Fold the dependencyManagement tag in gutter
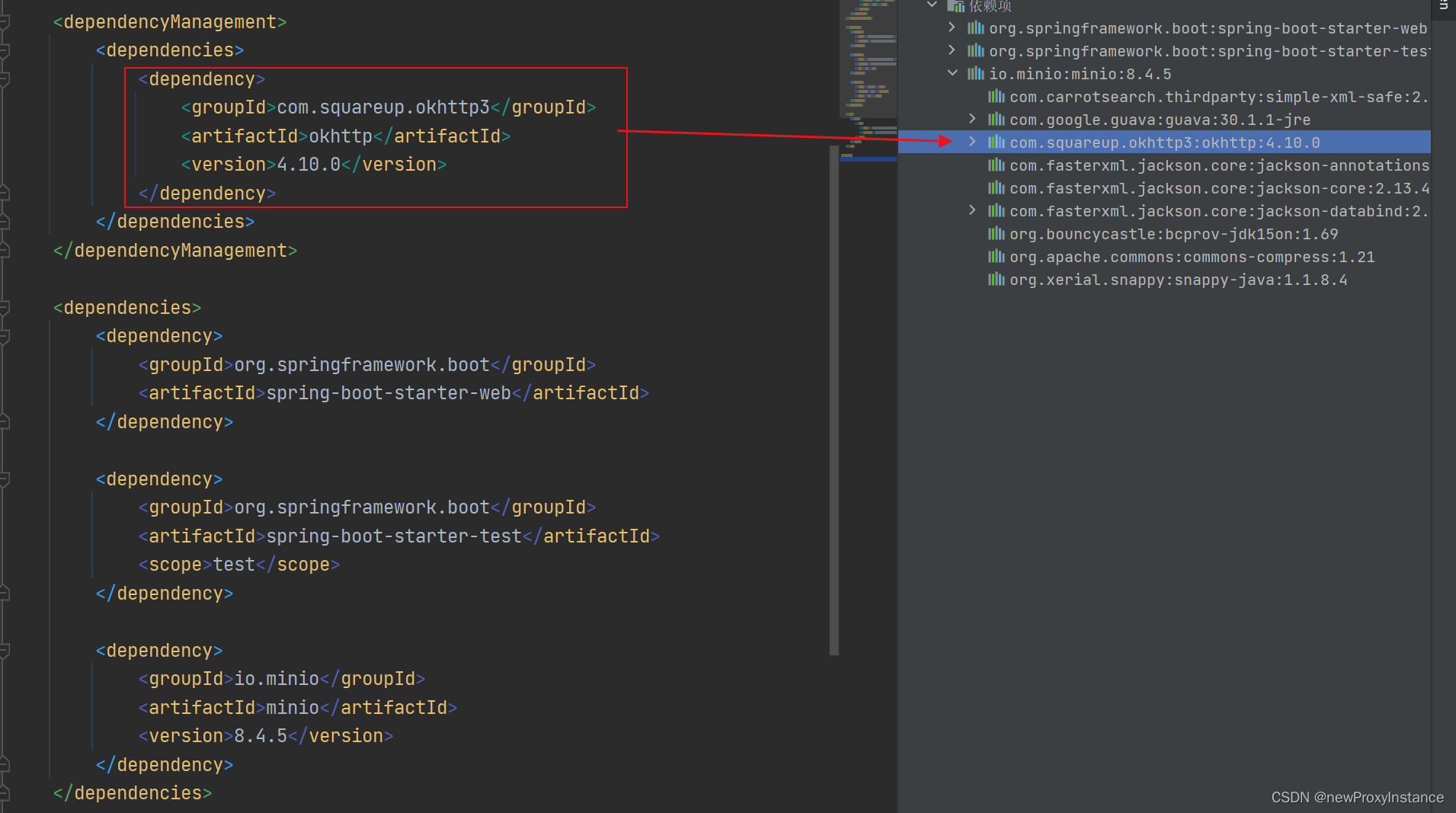This screenshot has width=1456, height=813. tap(5, 22)
